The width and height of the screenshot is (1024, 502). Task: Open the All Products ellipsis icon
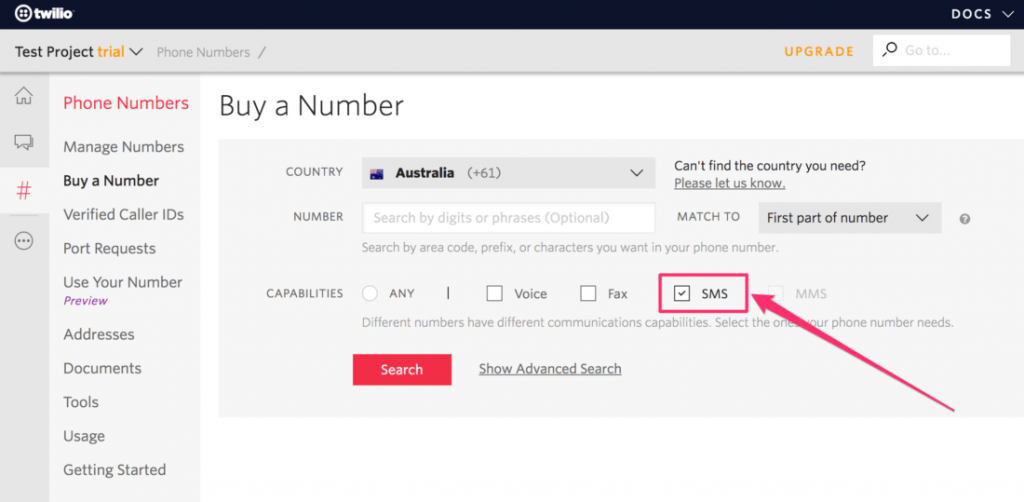[24, 241]
